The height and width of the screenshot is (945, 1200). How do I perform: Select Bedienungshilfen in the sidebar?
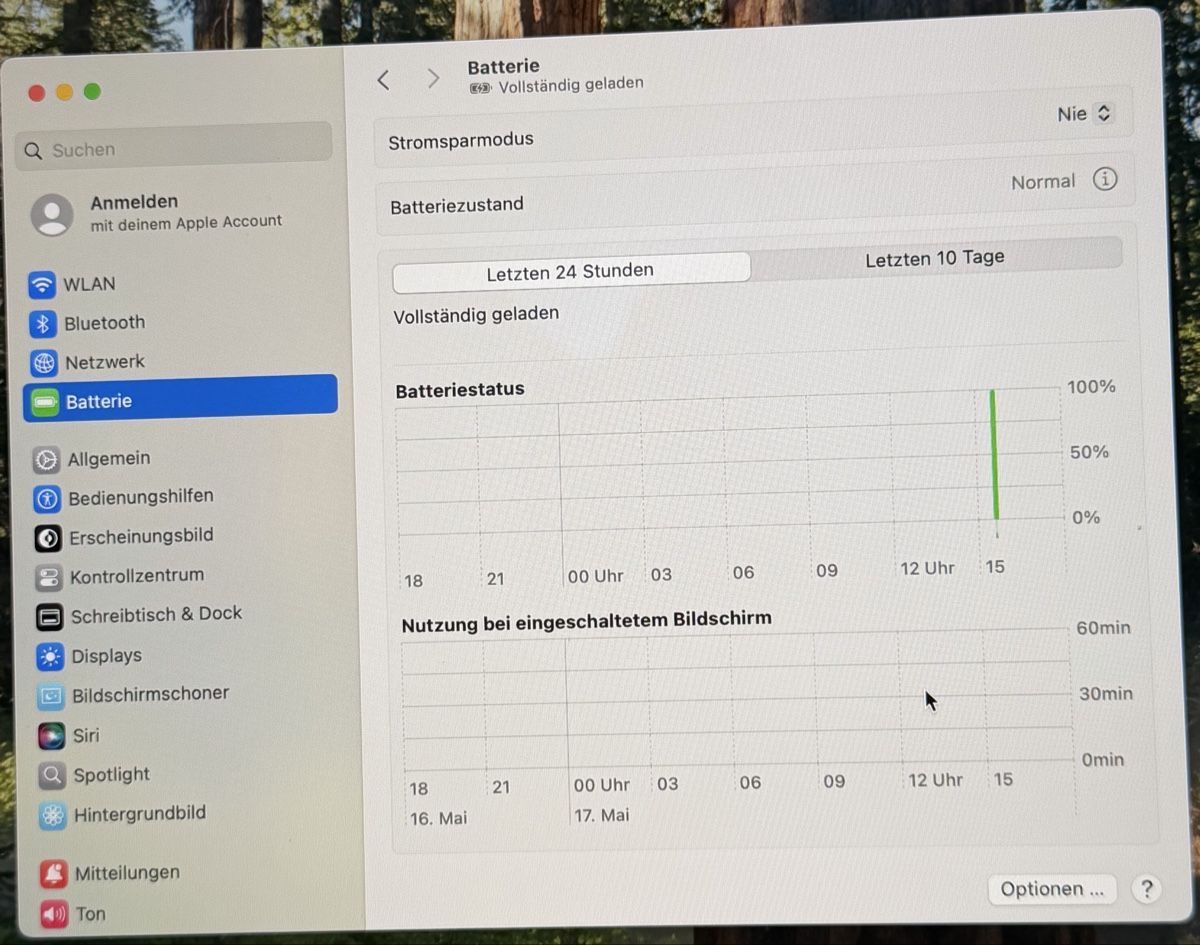point(141,497)
